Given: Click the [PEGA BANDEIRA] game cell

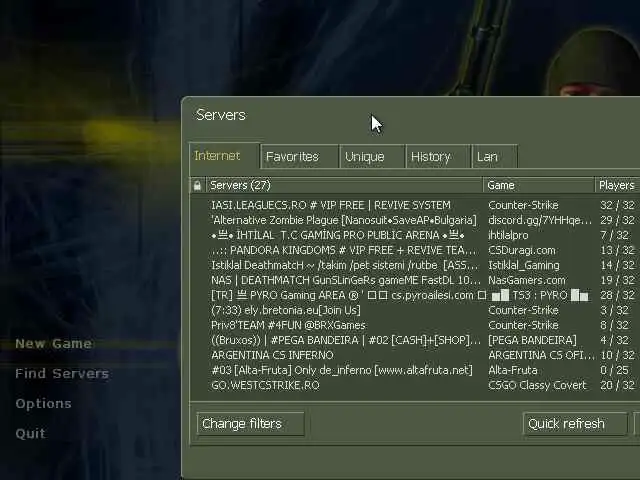Looking at the screenshot, I should coord(532,340).
